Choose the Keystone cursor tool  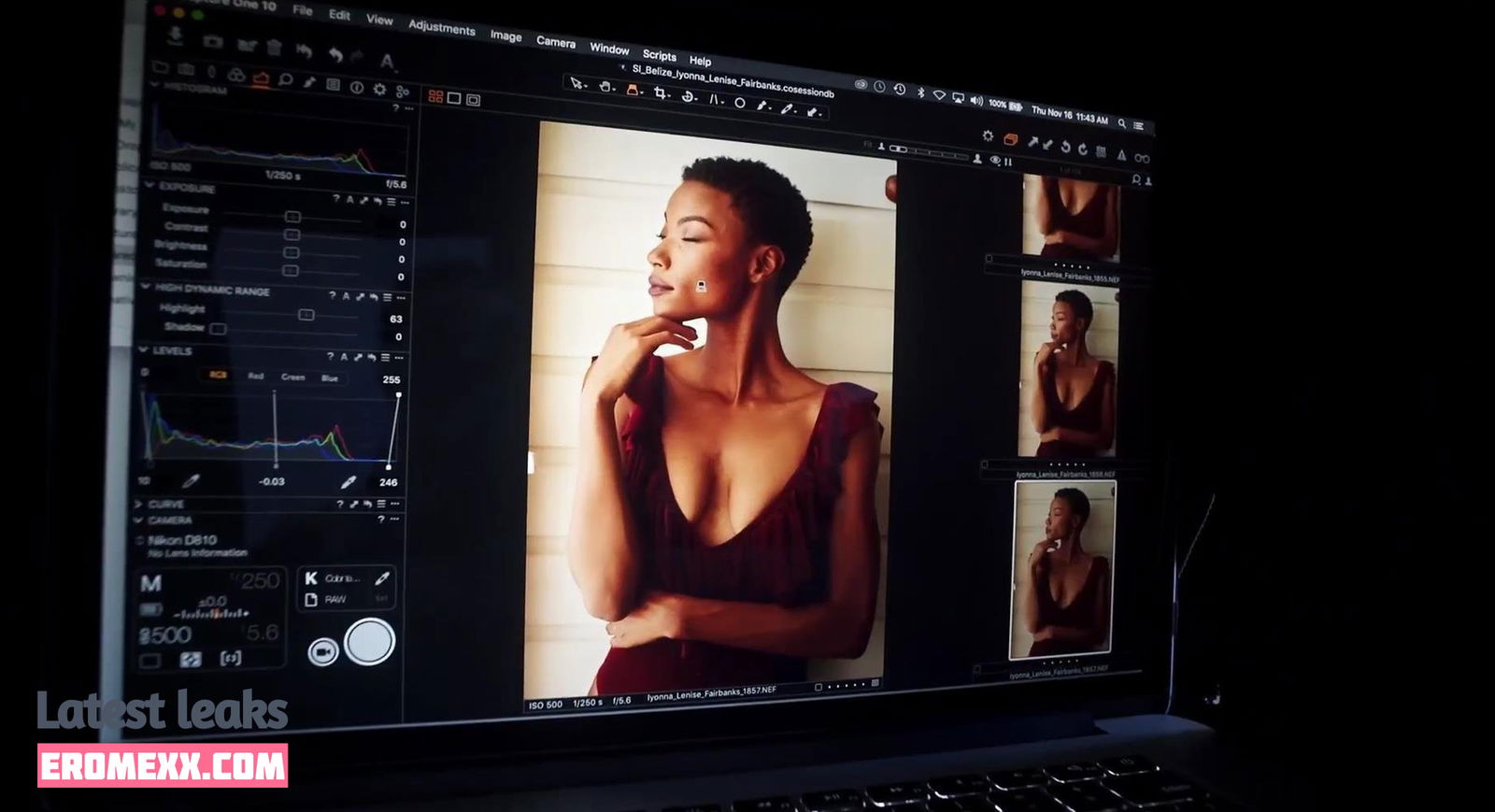(715, 98)
